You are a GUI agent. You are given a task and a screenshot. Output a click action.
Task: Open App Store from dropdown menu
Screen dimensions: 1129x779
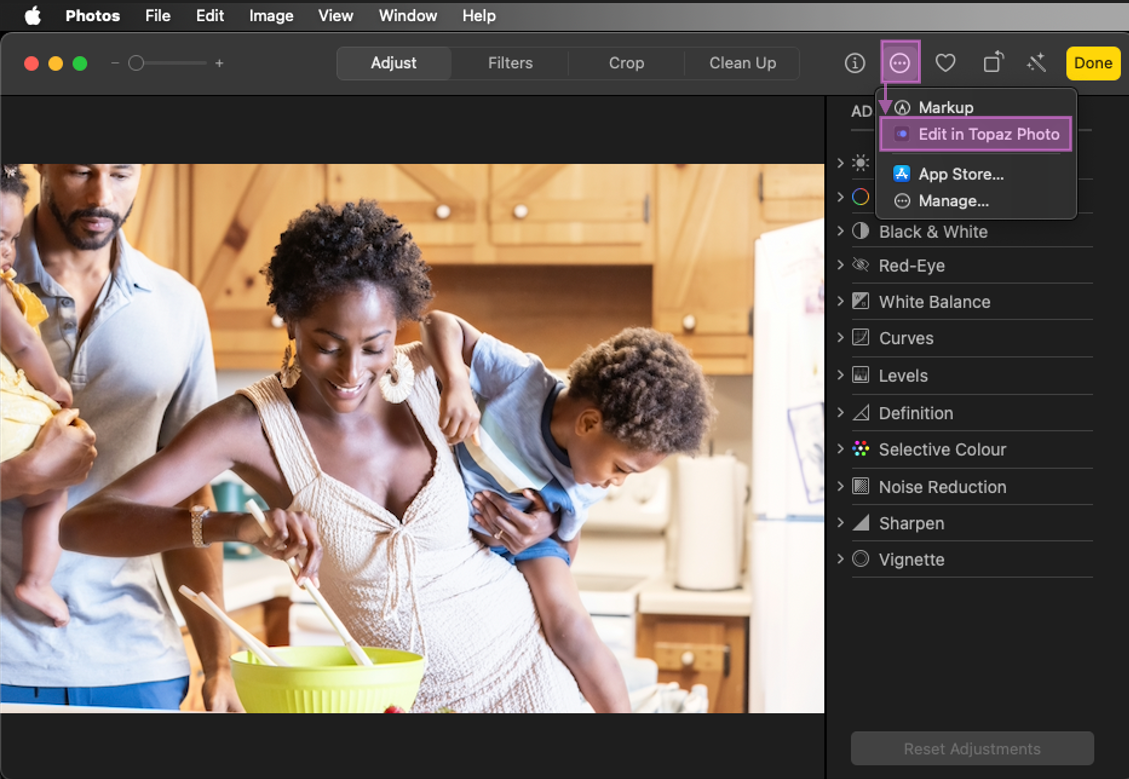tap(960, 174)
